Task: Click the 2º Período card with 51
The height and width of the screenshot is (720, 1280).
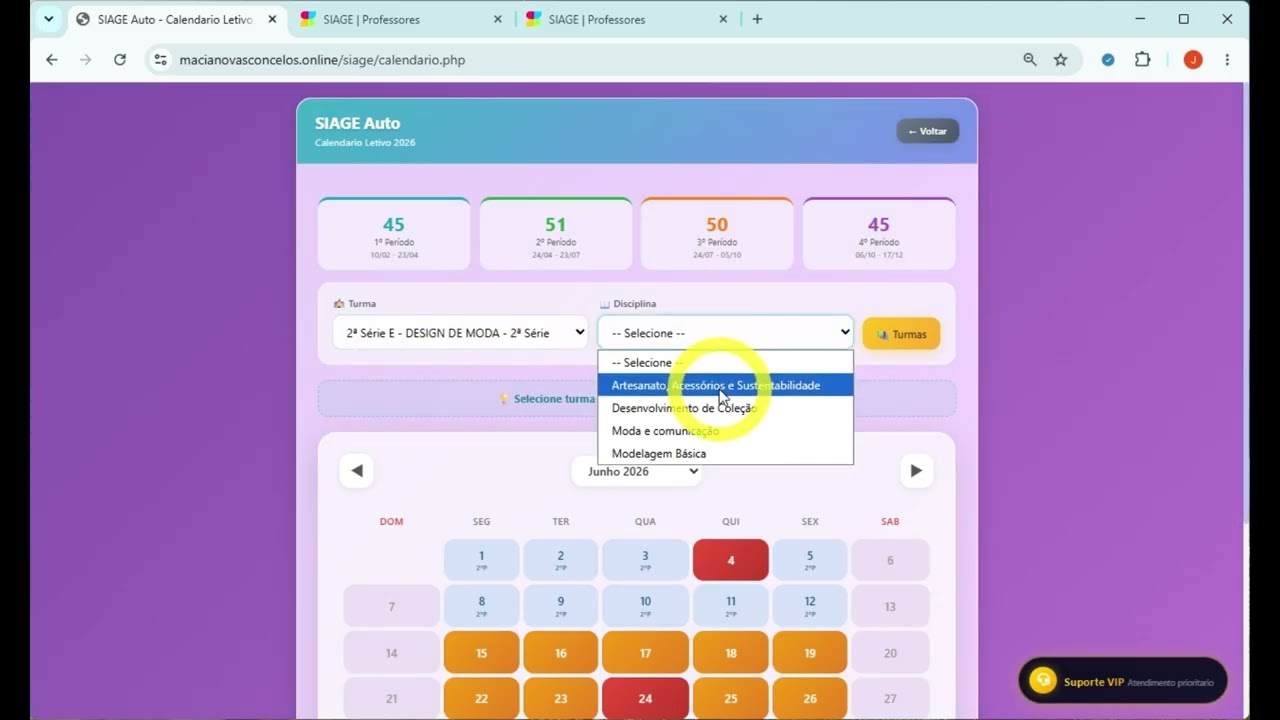Action: [x=556, y=234]
